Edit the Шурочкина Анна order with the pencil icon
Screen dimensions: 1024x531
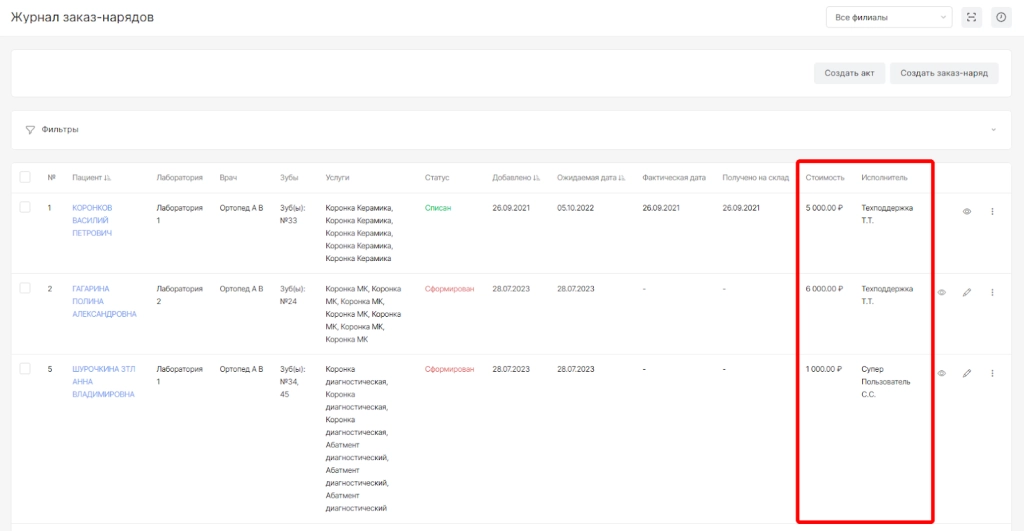[967, 373]
